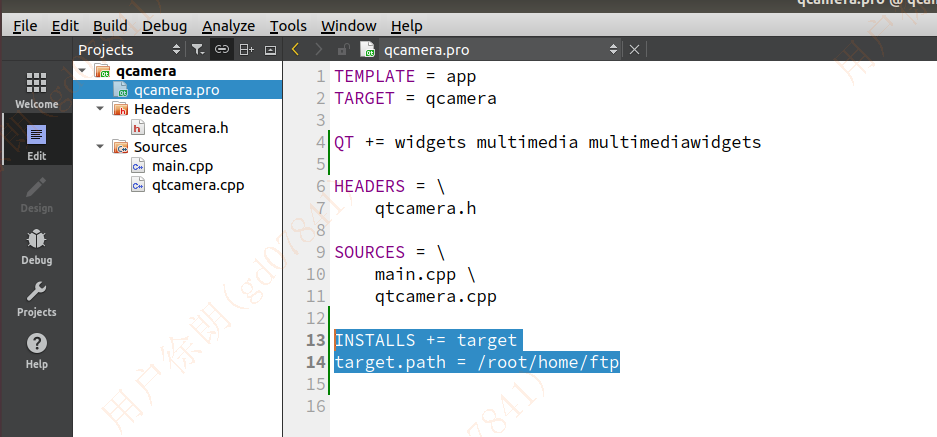Screen dimensions: 937x437
Task: Close the Projects side panel
Action: coord(271,50)
